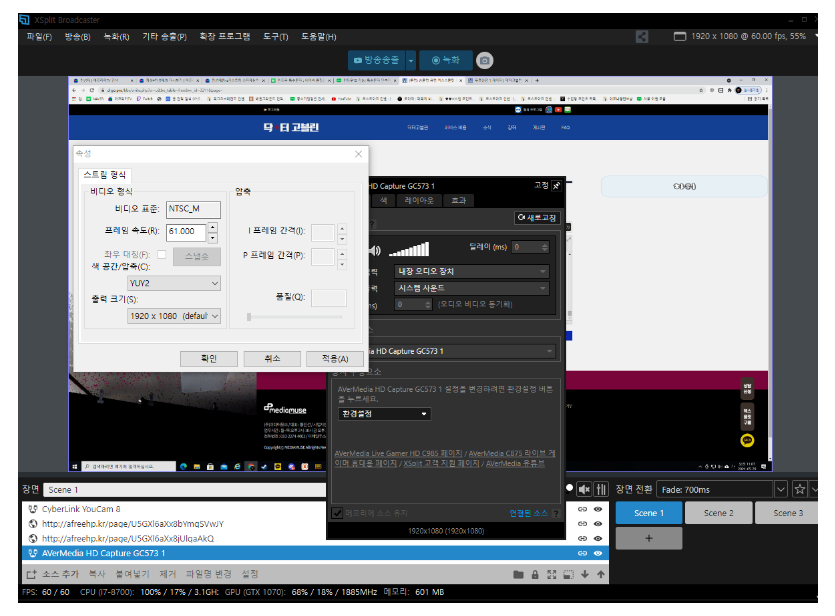Increase 프레임 속도 with the up stepper
This screenshot has width=835, height=616.
[212, 227]
